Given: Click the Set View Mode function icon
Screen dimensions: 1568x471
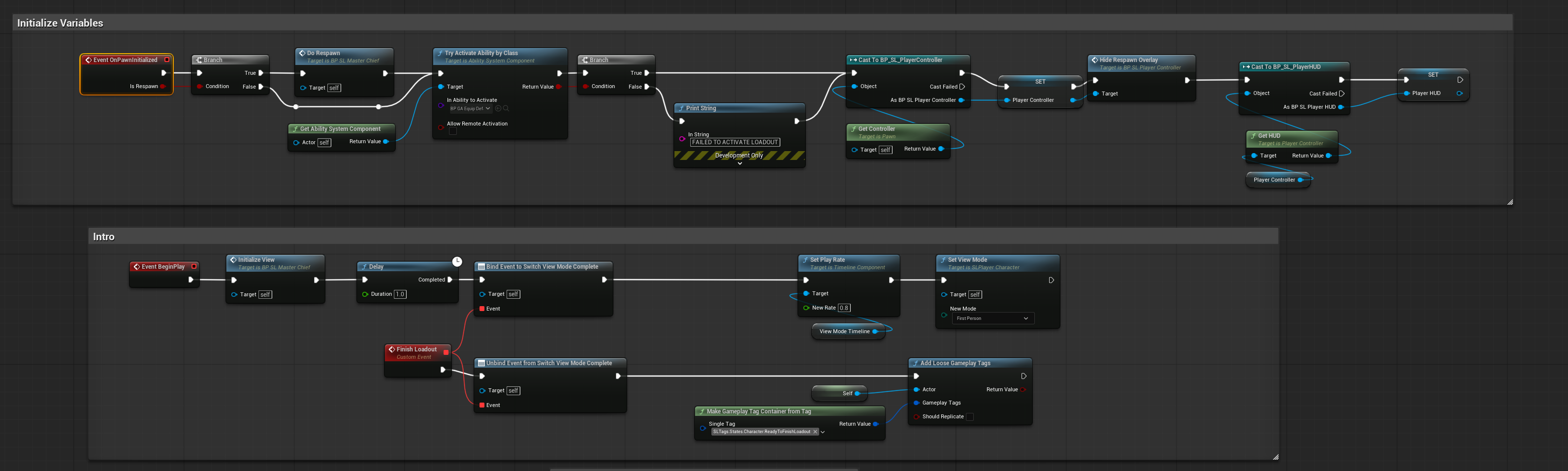Looking at the screenshot, I should [x=943, y=260].
